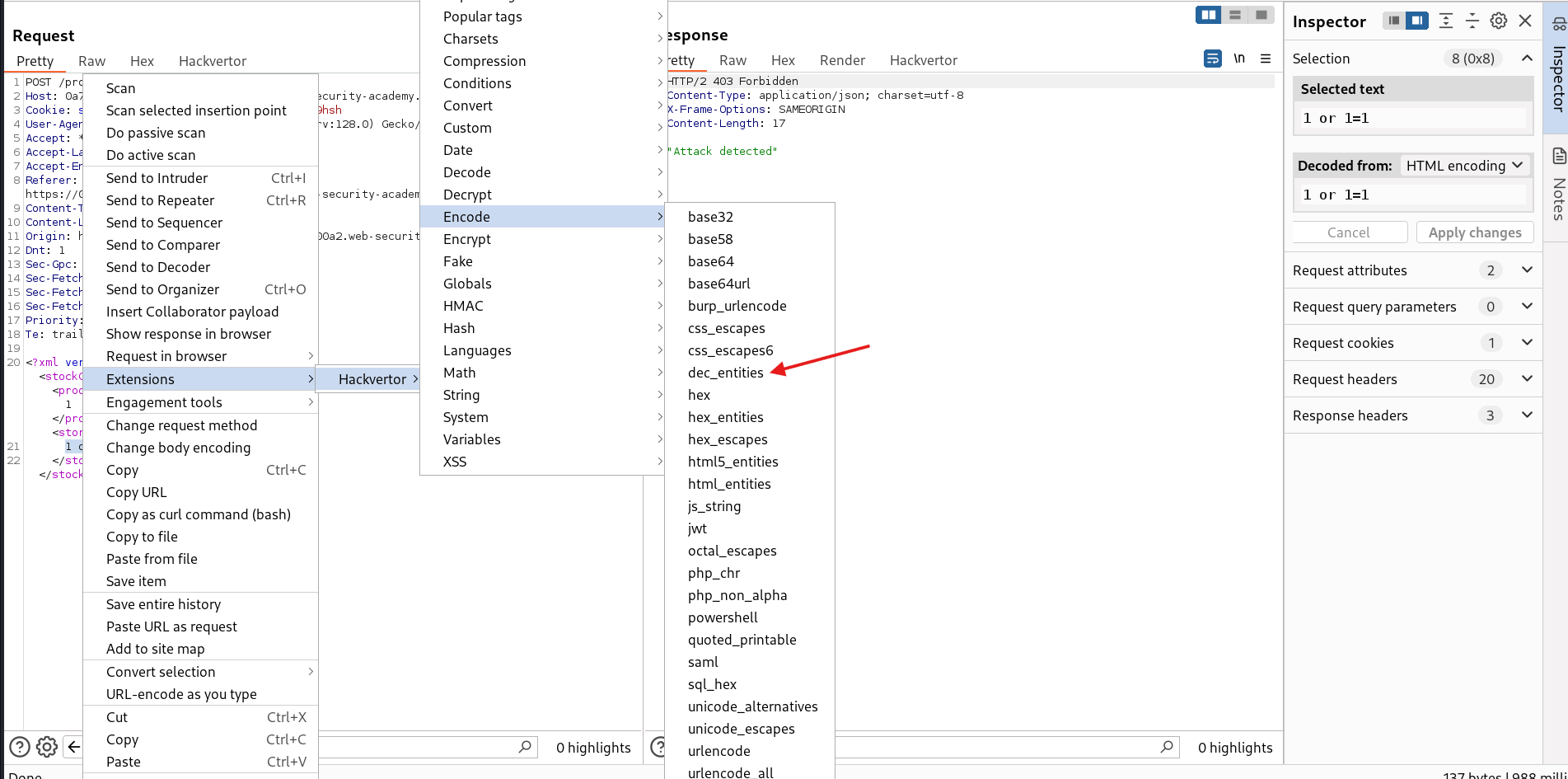Viewport: 1568px width, 779px height.
Task: Open the response Render tab
Action: pos(842,60)
